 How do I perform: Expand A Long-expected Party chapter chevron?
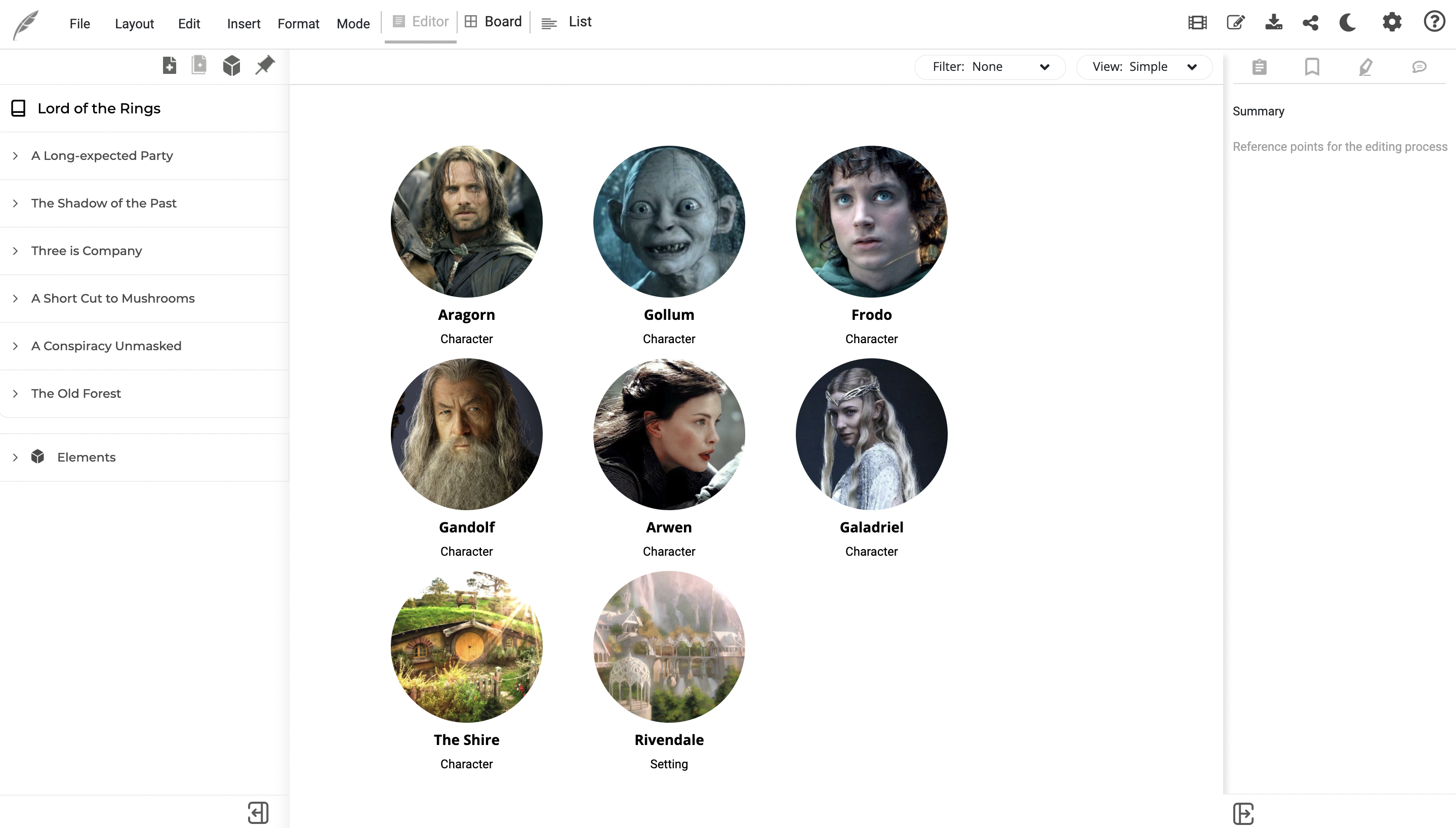click(x=15, y=155)
